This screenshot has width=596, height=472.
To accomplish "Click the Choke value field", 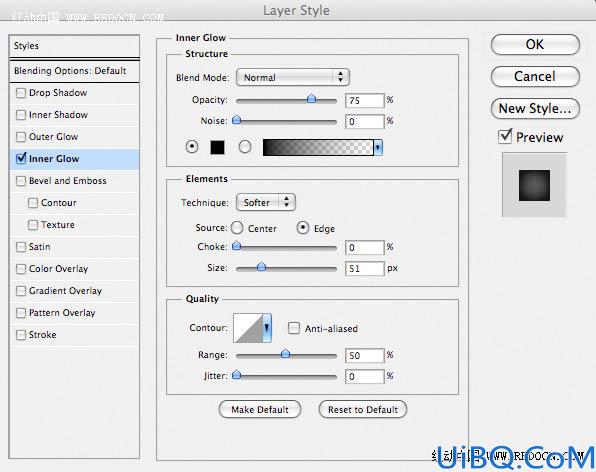I will [365, 247].
